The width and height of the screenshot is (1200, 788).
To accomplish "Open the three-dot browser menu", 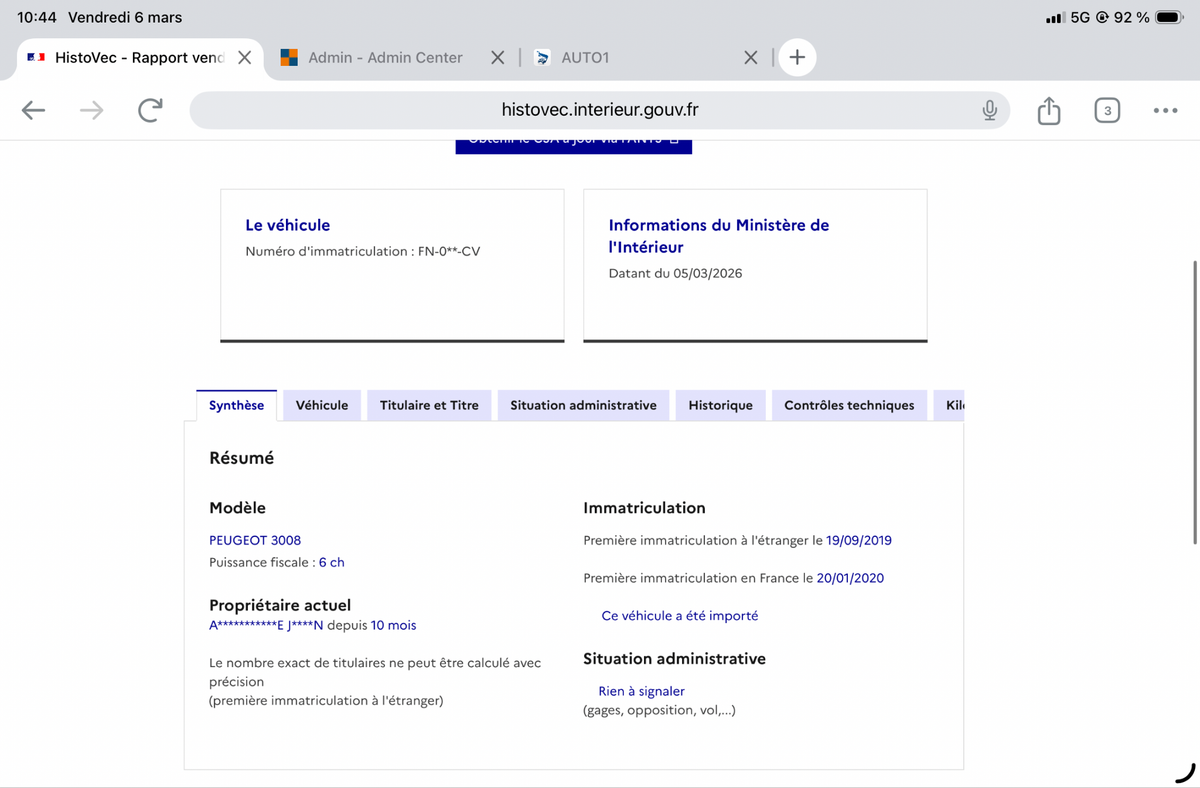I will [x=1164, y=110].
